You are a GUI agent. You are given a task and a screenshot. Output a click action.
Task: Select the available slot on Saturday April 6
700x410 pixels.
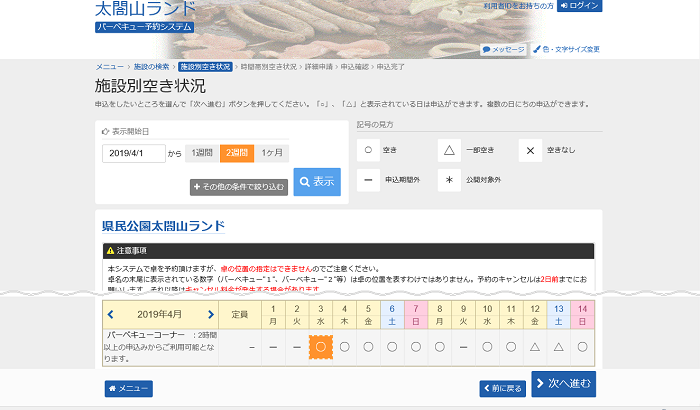tap(392, 347)
